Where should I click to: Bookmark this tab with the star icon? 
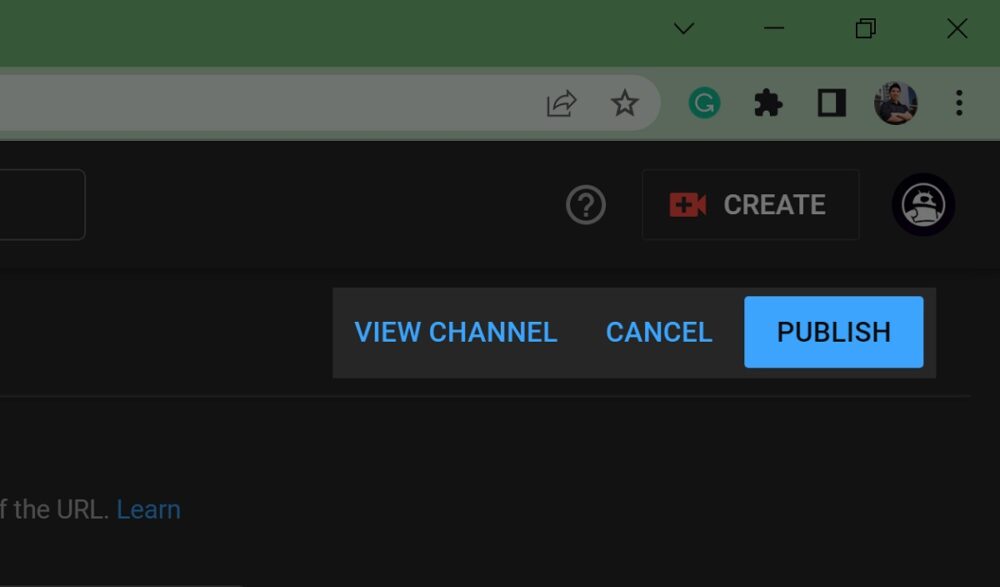[625, 103]
